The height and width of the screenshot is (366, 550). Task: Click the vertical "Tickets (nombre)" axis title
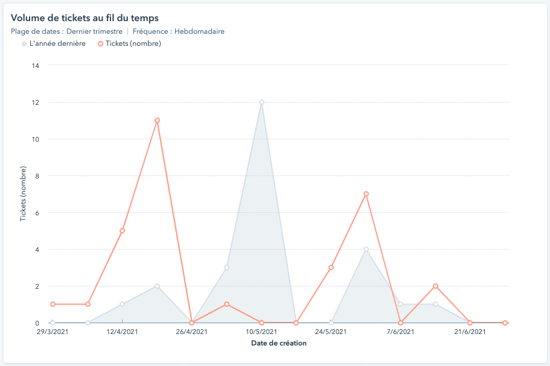pyautogui.click(x=23, y=193)
